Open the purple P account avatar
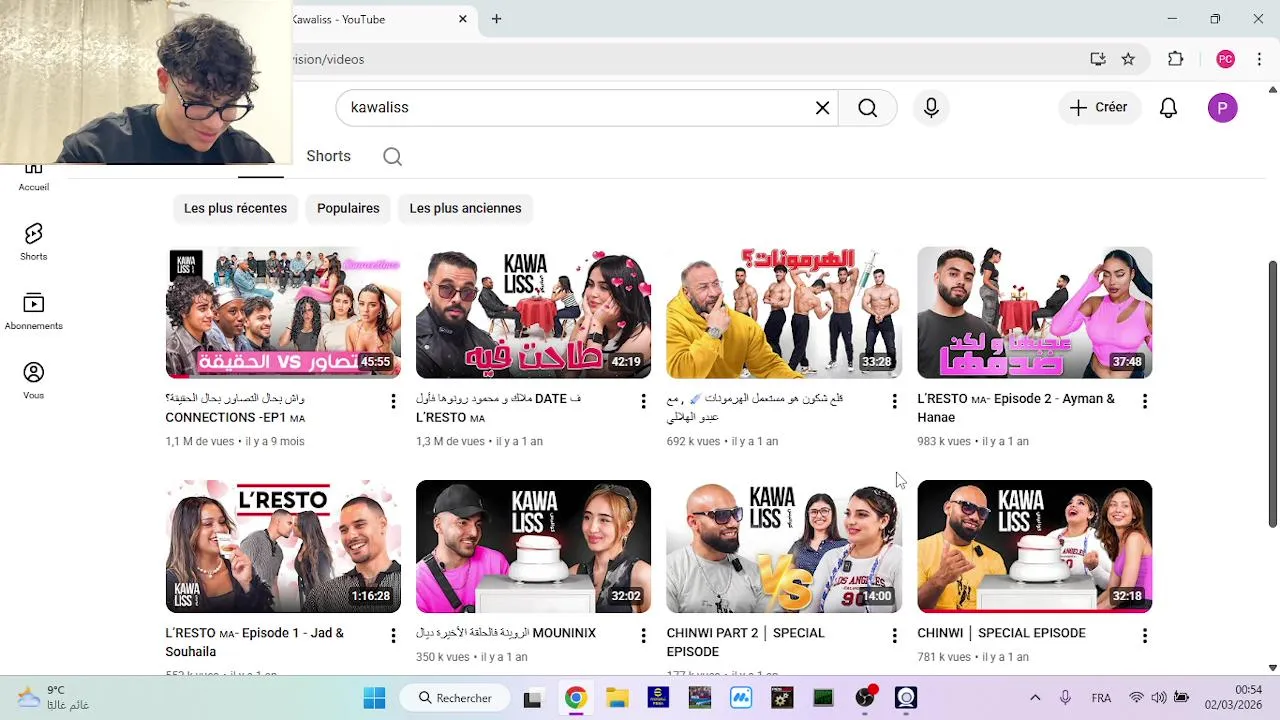The height and width of the screenshot is (720, 1280). tap(1222, 108)
